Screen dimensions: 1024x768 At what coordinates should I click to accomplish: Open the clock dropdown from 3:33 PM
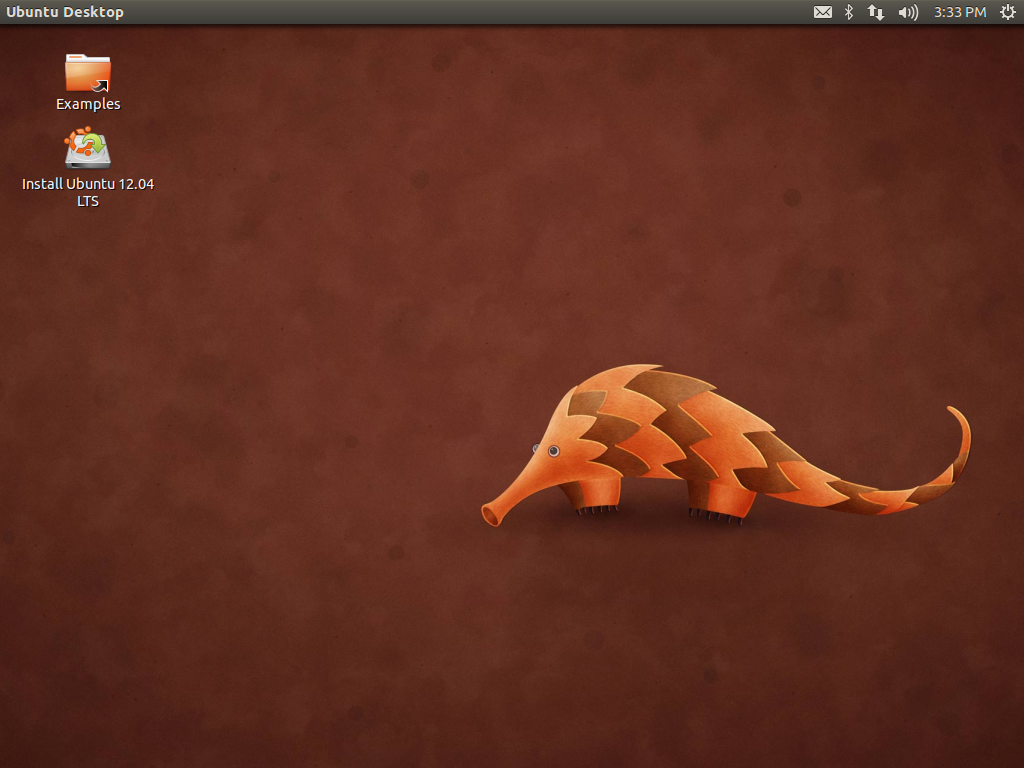click(958, 12)
